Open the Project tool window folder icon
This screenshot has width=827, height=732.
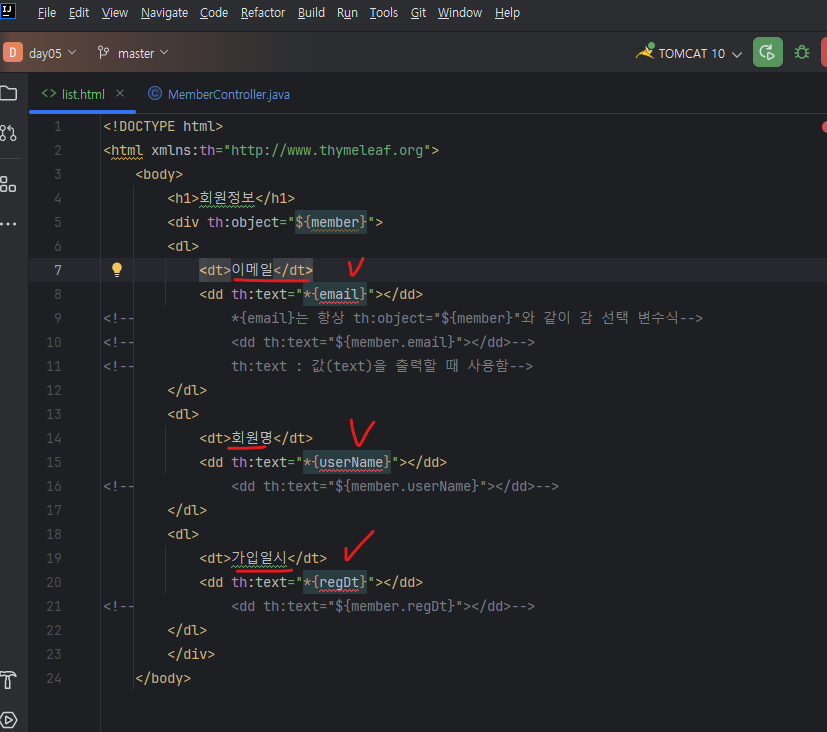pyautogui.click(x=8, y=94)
